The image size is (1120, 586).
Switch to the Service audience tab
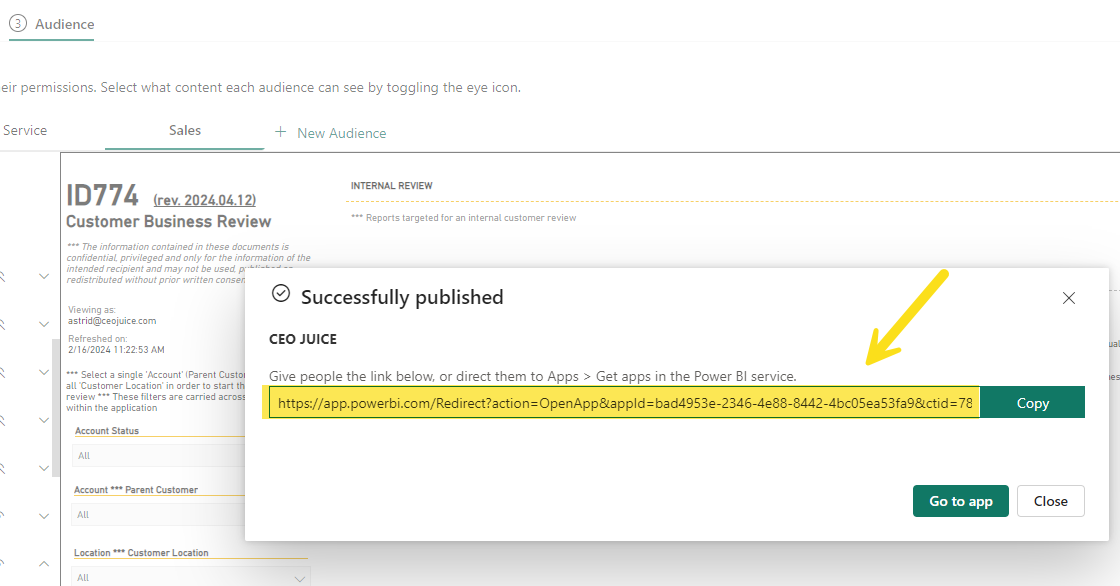pos(25,130)
